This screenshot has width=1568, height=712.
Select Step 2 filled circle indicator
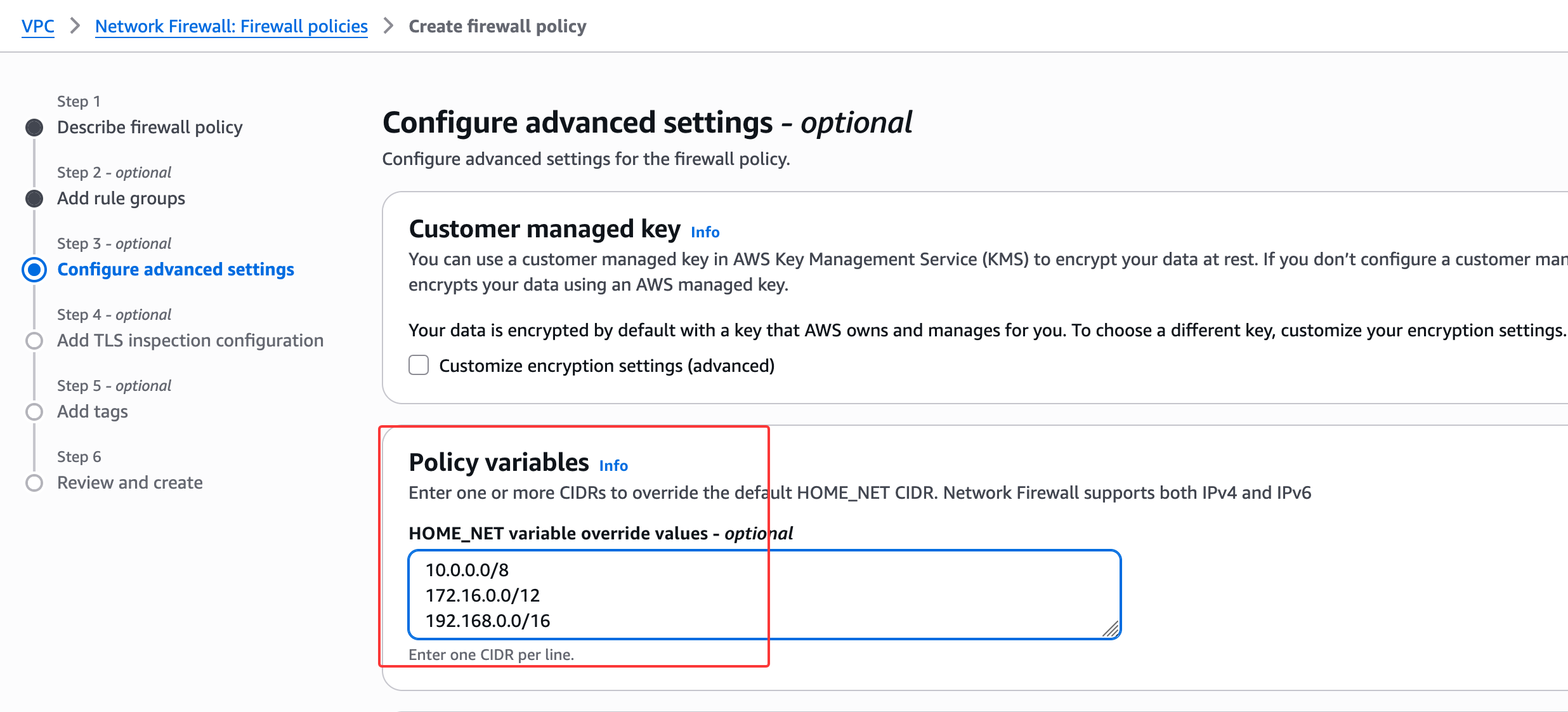coord(34,199)
